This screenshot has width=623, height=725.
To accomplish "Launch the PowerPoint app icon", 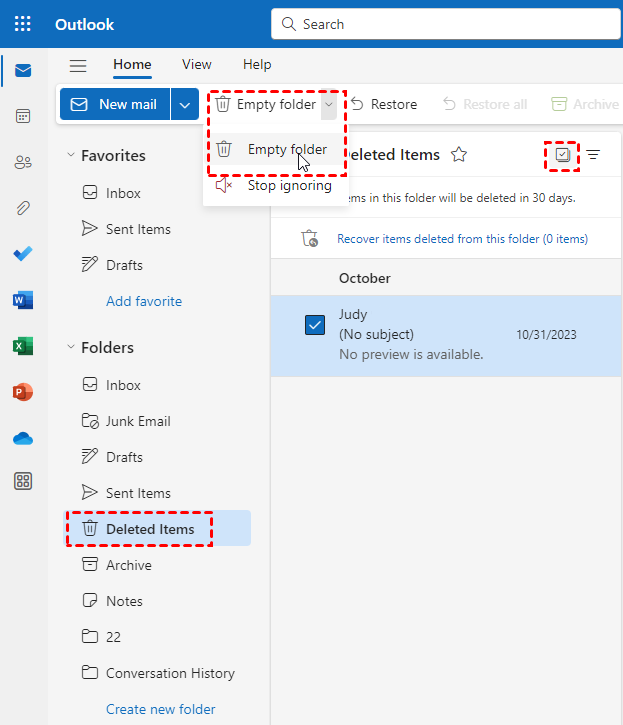I will pyautogui.click(x=22, y=392).
